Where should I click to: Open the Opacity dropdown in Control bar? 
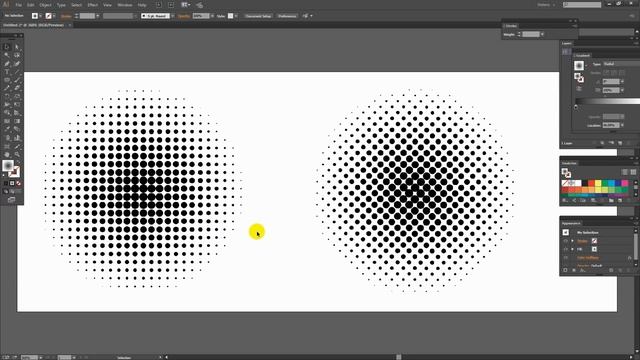coord(212,16)
